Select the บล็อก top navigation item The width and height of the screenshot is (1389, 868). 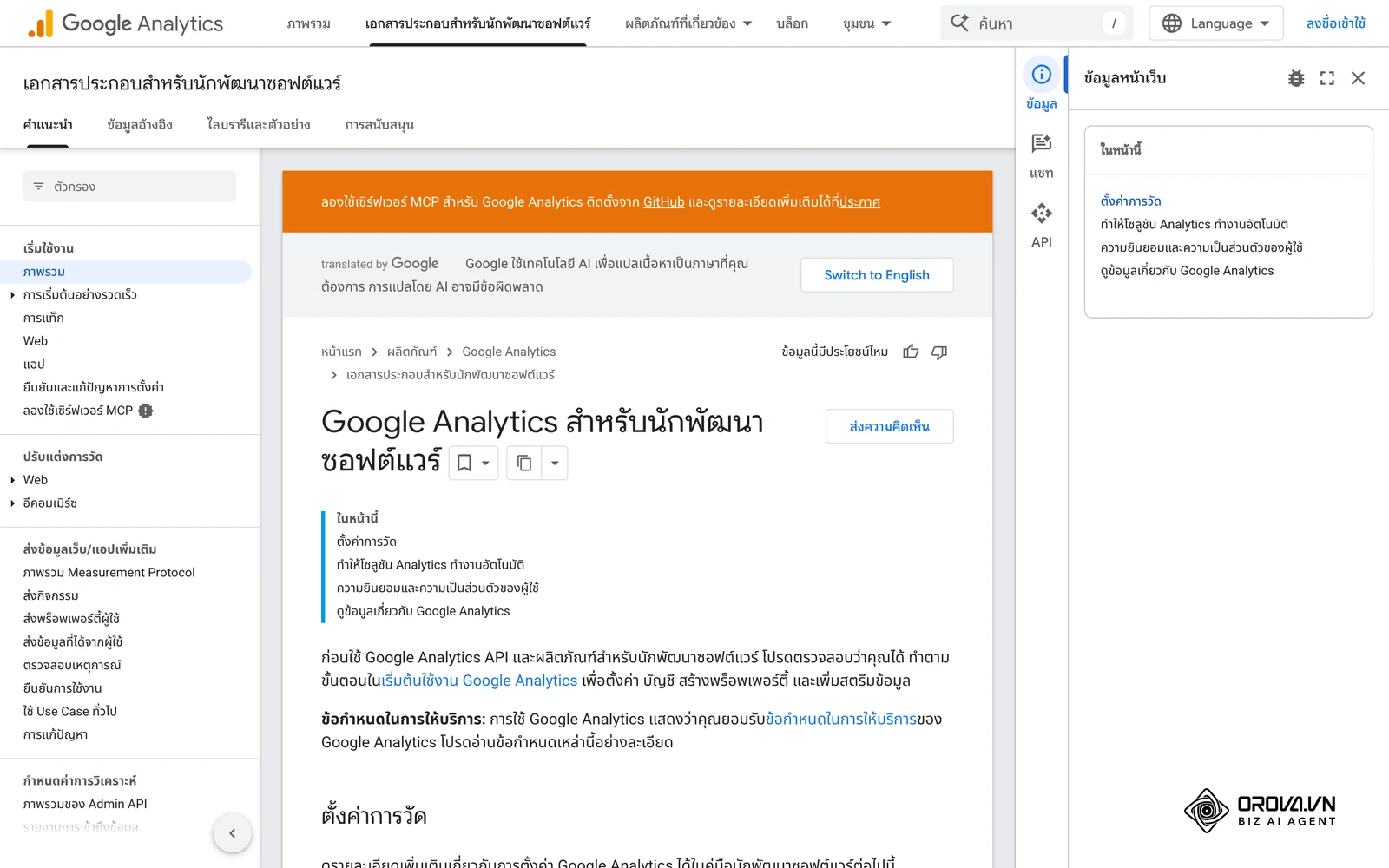(792, 23)
